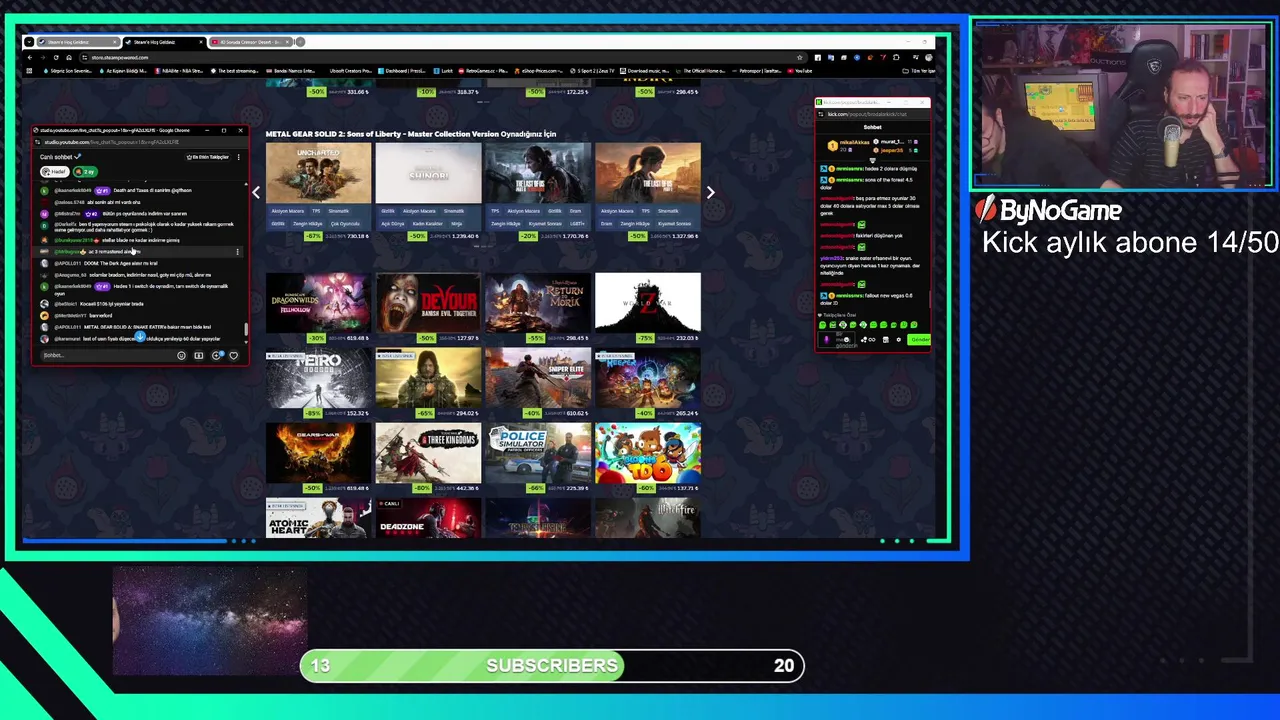Open the Shinobi game thumbnail
Screen dimensions: 1280x720
click(x=428, y=173)
